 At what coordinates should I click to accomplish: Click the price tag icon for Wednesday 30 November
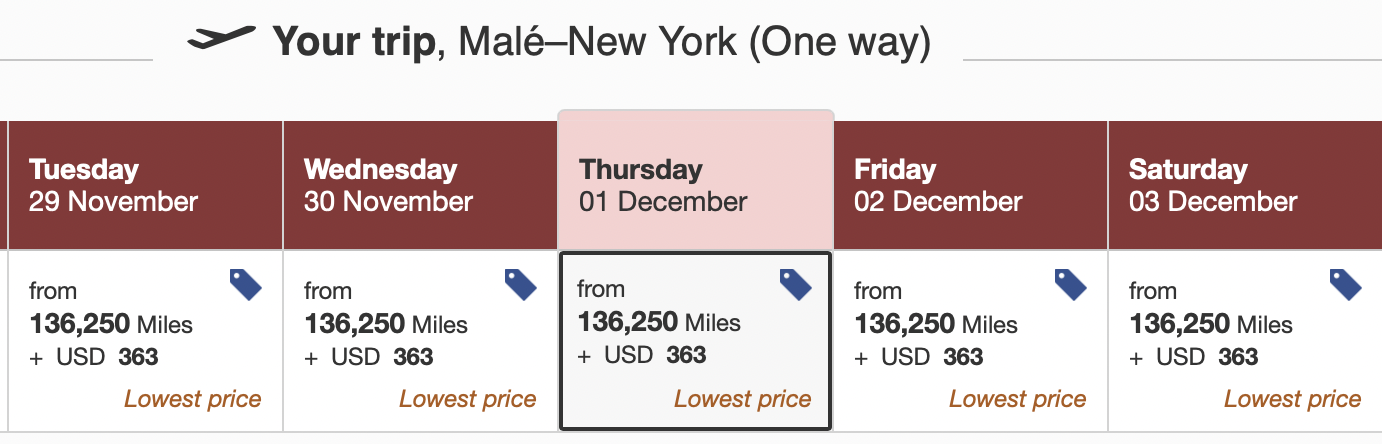coord(520,285)
